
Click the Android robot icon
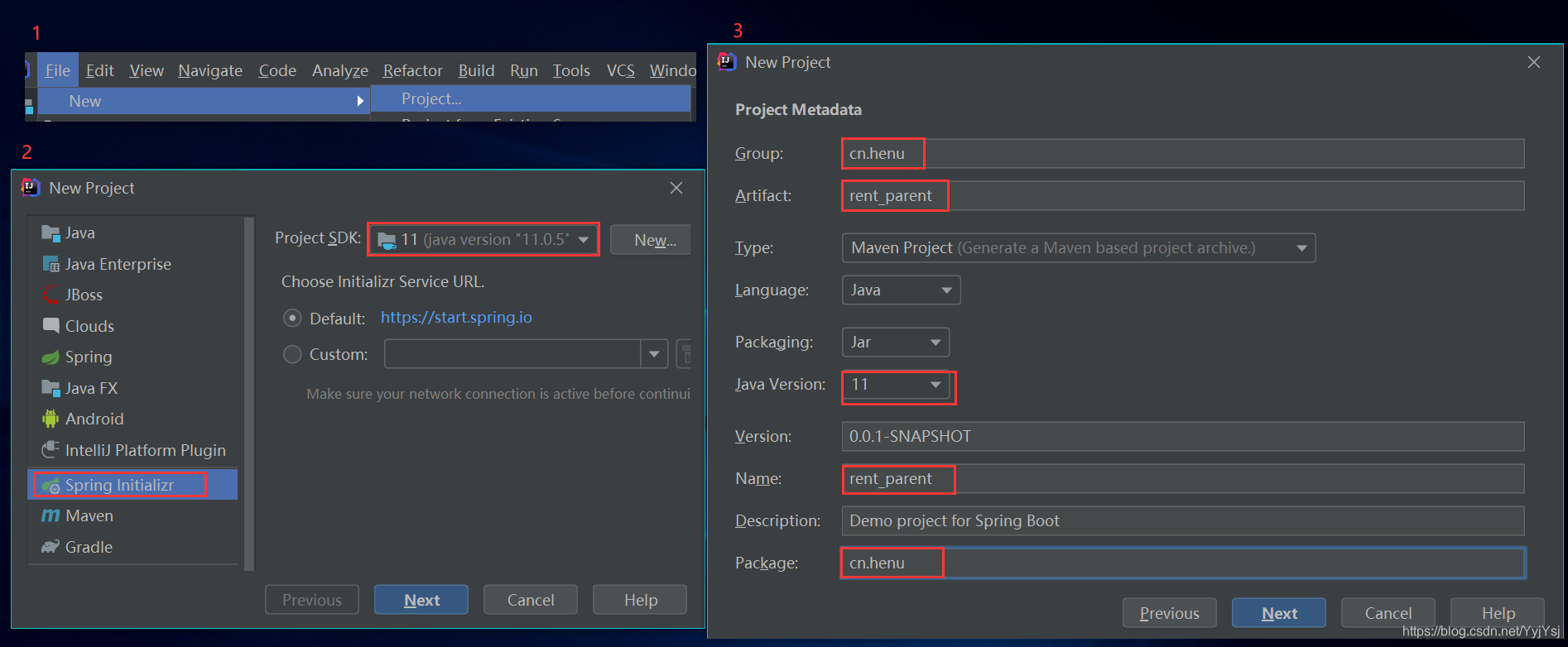coord(51,419)
